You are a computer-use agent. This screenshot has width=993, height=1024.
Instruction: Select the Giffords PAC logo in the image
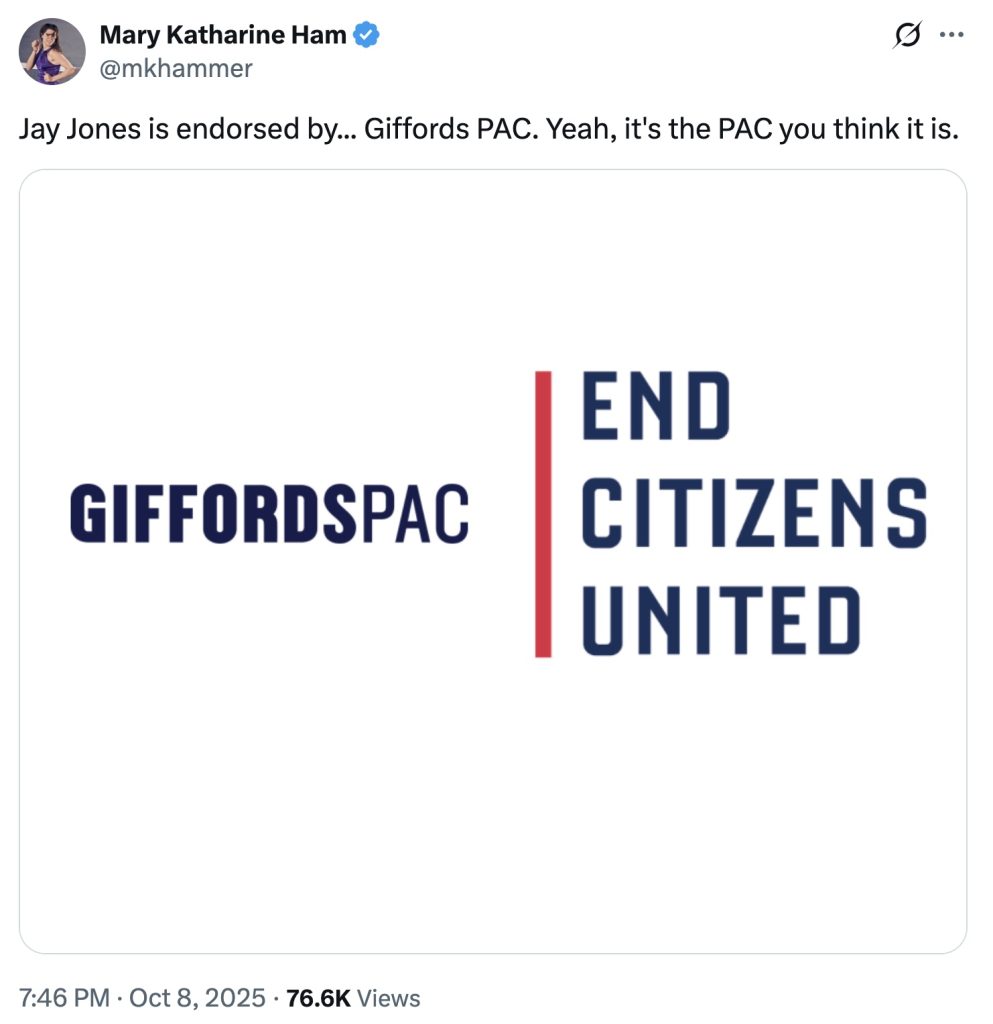click(x=270, y=513)
